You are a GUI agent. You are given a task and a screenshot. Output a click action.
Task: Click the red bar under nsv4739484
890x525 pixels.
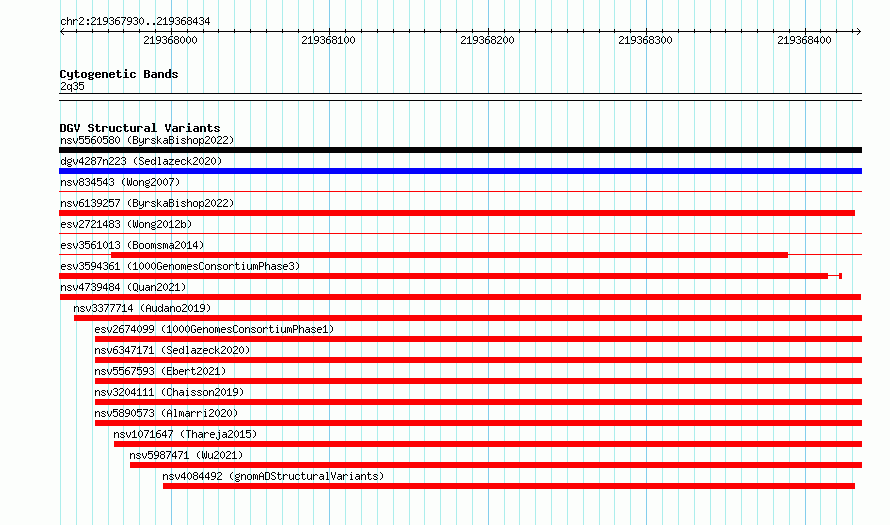click(x=460, y=297)
